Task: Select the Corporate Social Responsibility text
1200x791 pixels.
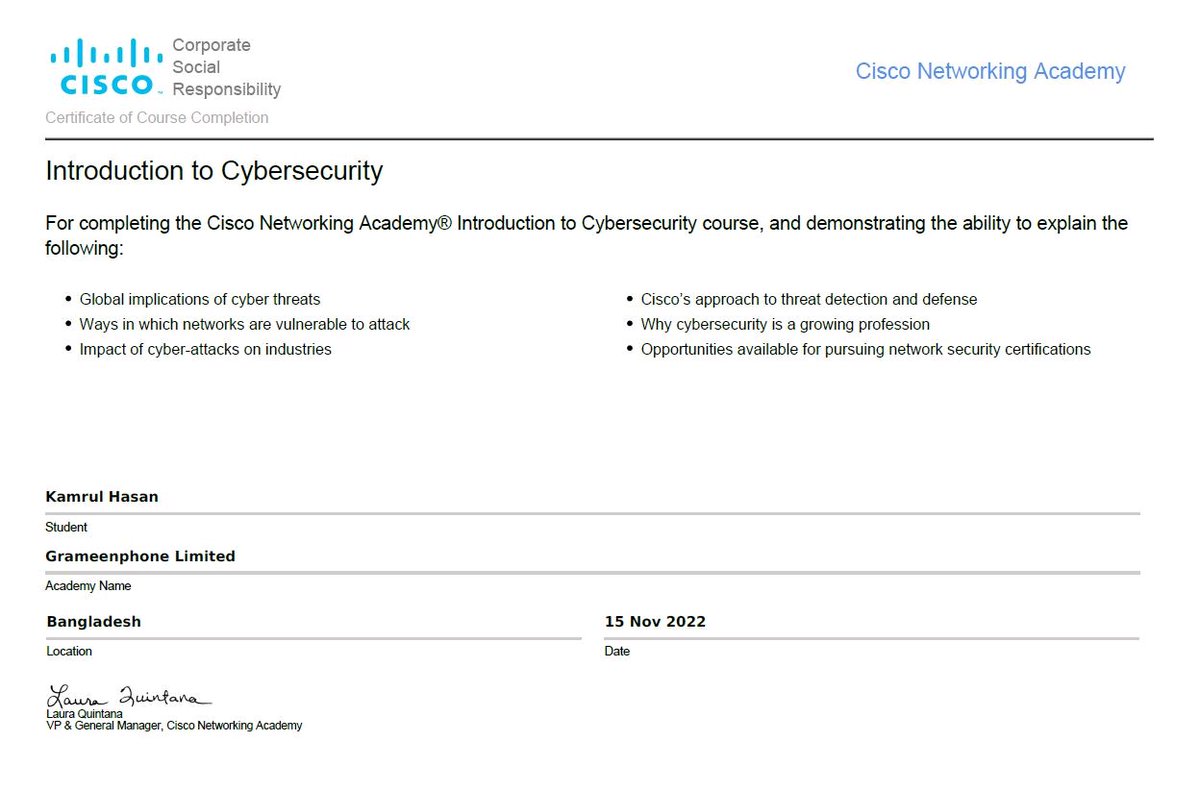Action: pos(227,67)
